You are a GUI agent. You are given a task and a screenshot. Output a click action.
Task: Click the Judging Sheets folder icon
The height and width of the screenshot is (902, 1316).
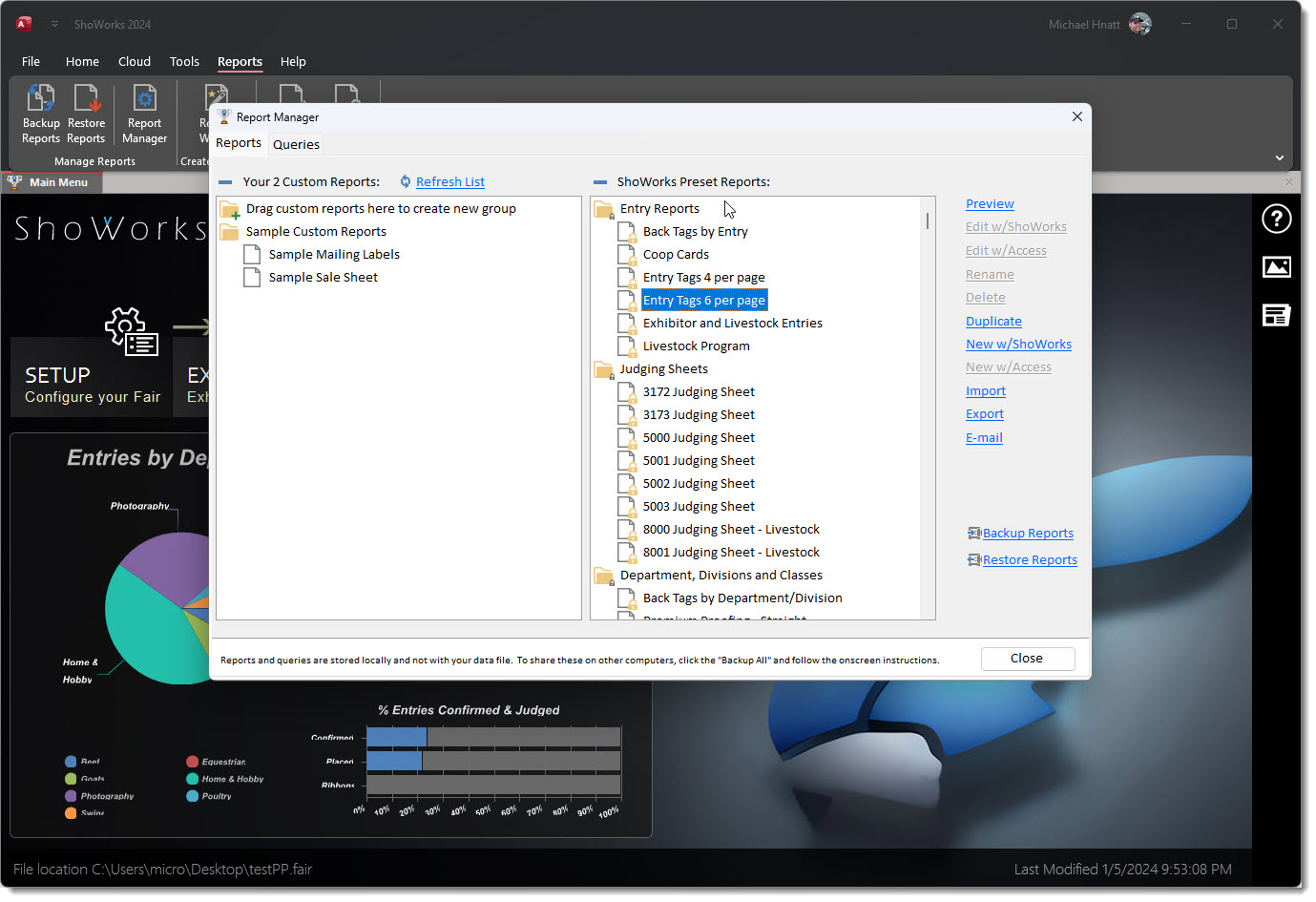(603, 369)
